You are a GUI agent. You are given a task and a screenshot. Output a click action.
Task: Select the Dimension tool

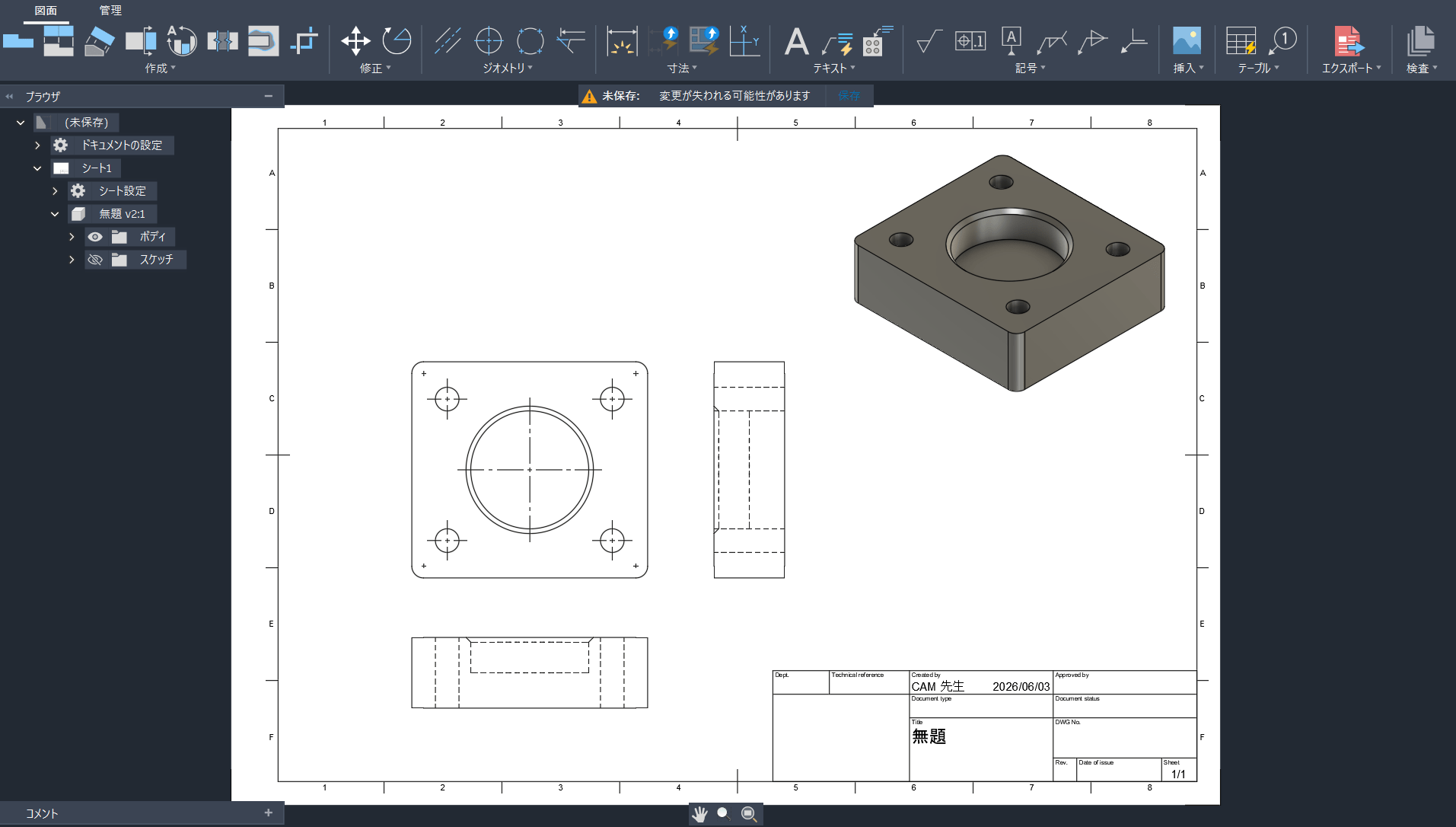pos(622,40)
